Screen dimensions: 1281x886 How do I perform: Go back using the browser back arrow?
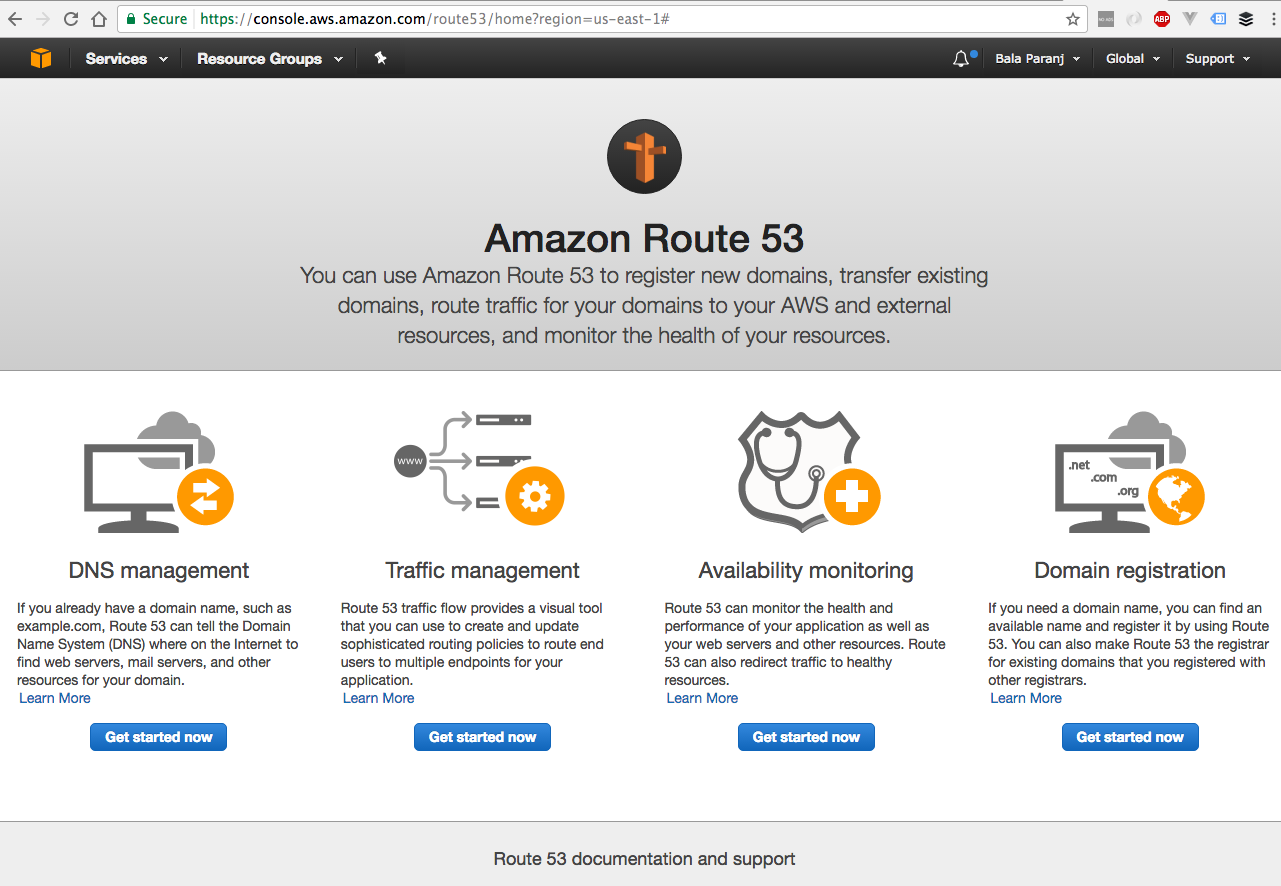pos(15,19)
